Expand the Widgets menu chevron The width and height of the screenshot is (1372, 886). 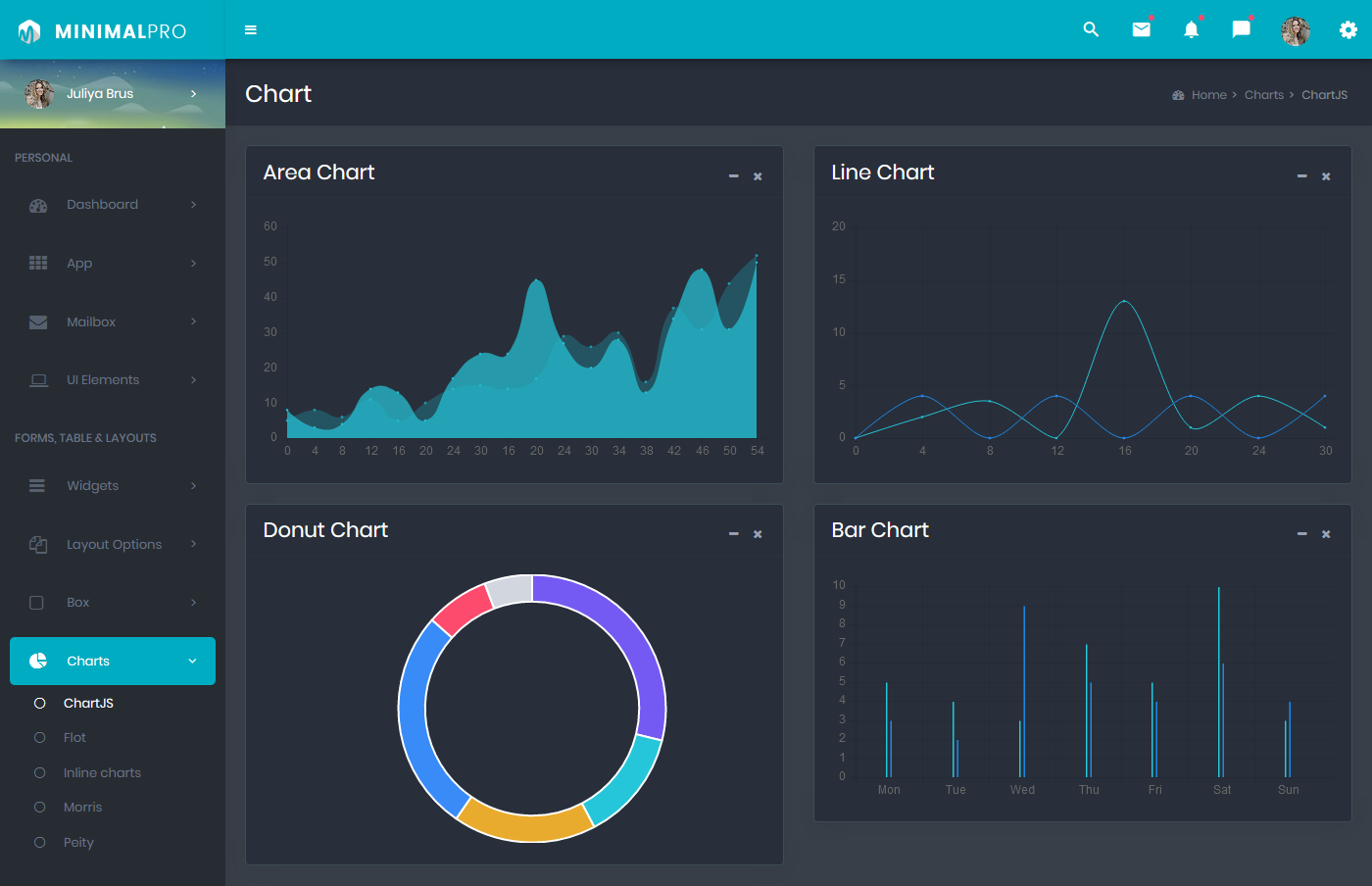pos(193,485)
